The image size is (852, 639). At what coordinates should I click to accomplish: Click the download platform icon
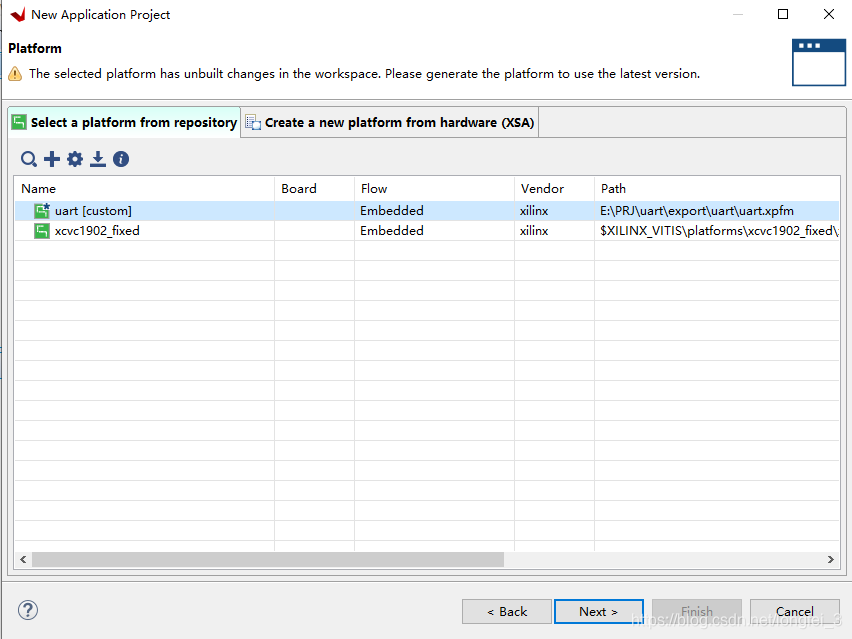[x=98, y=159]
